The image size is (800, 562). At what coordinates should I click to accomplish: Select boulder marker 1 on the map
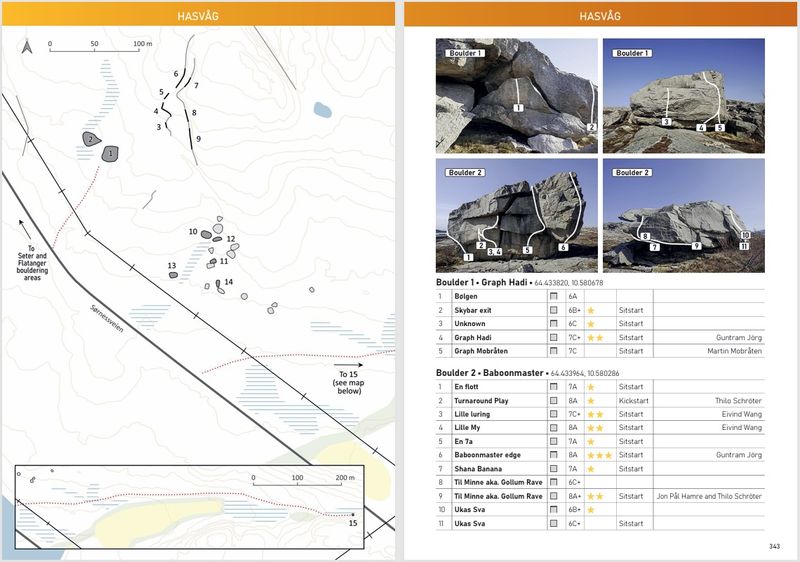point(110,154)
